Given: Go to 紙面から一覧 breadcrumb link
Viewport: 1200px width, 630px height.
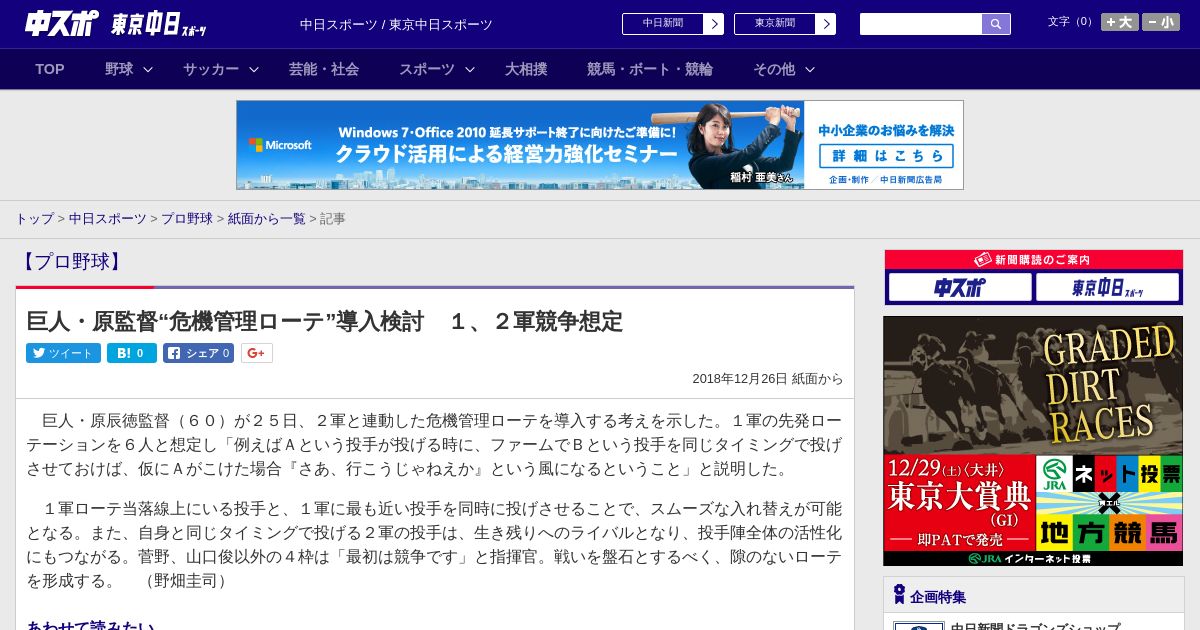Looking at the screenshot, I should 267,218.
